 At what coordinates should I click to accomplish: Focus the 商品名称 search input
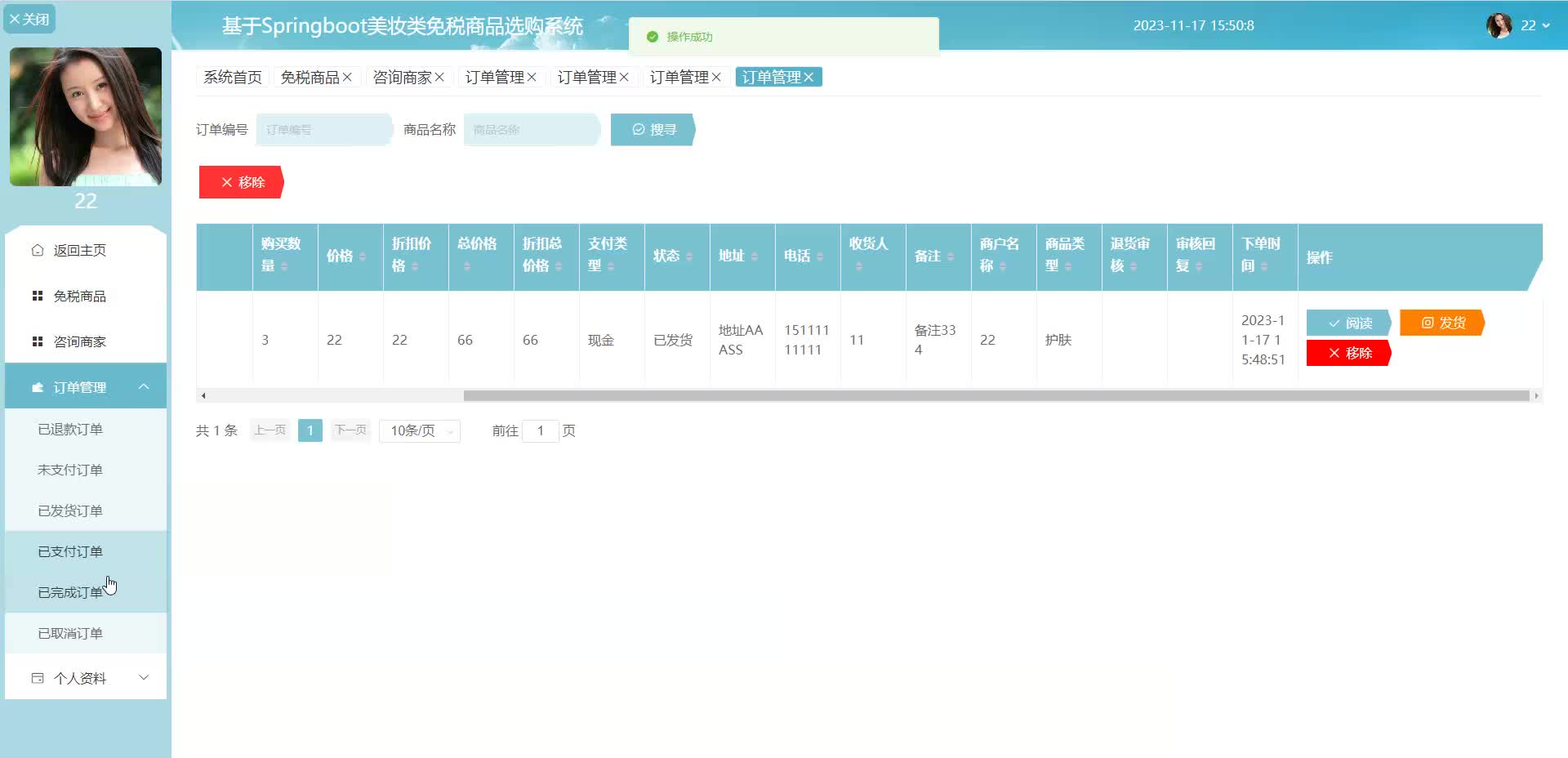click(x=532, y=130)
